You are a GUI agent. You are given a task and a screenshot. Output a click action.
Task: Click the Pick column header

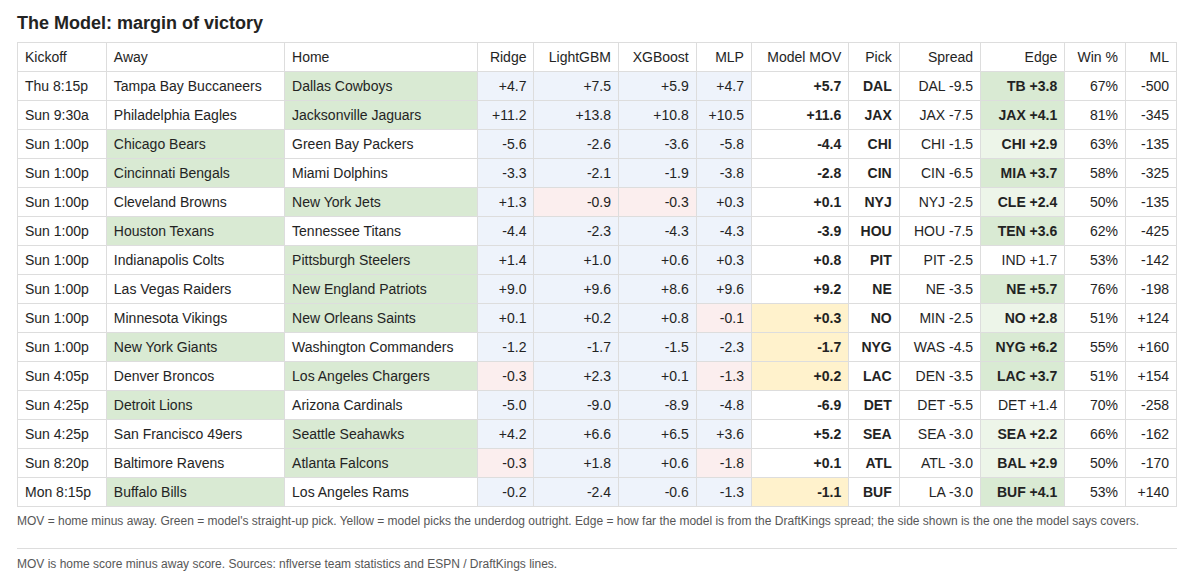pyautogui.click(x=874, y=57)
